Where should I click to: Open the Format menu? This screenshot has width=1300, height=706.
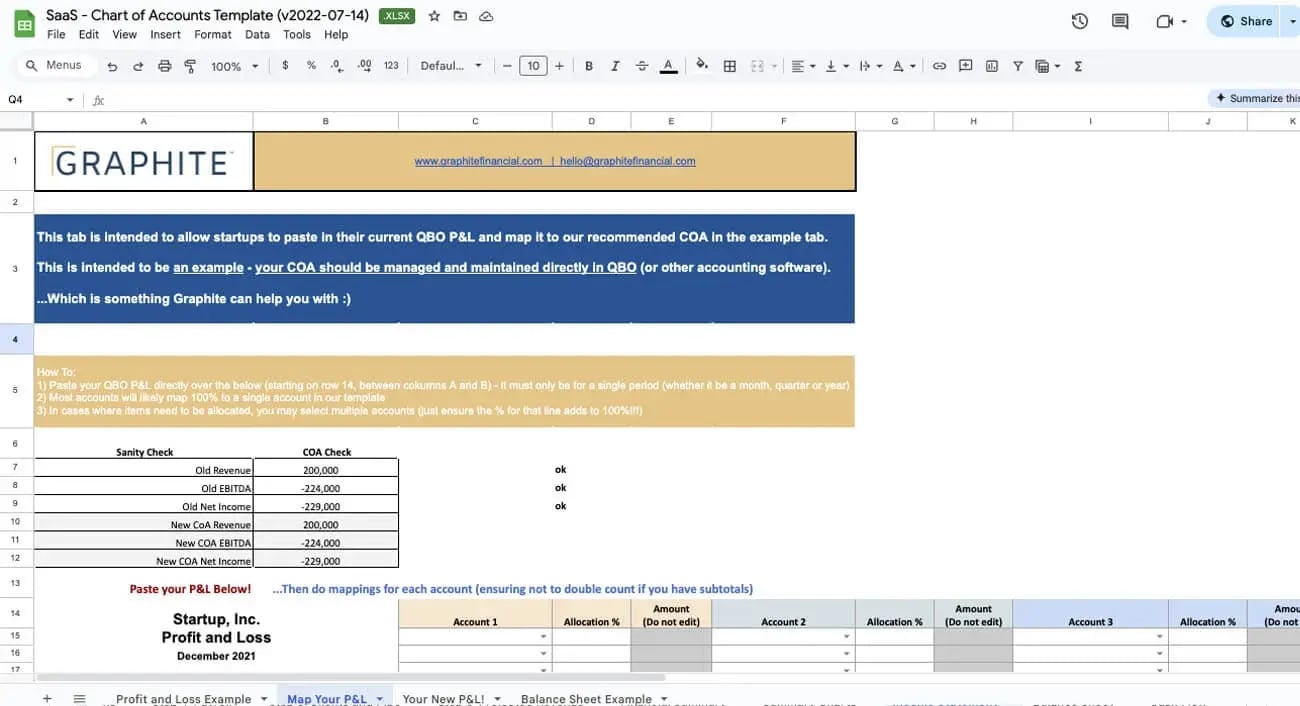[x=213, y=34]
